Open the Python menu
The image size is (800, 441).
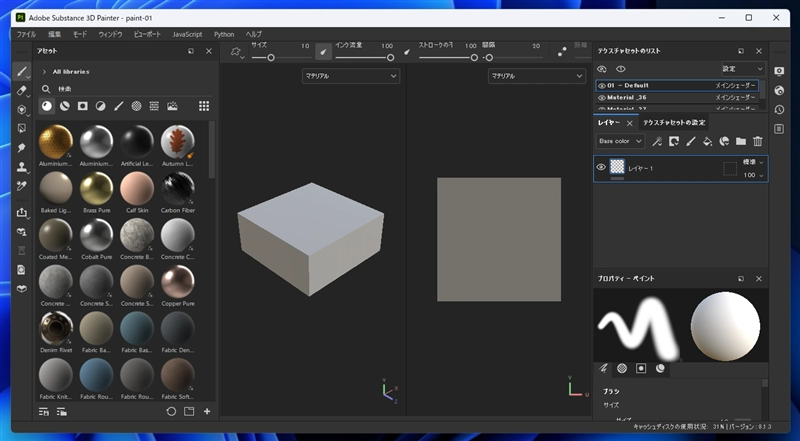[x=224, y=34]
